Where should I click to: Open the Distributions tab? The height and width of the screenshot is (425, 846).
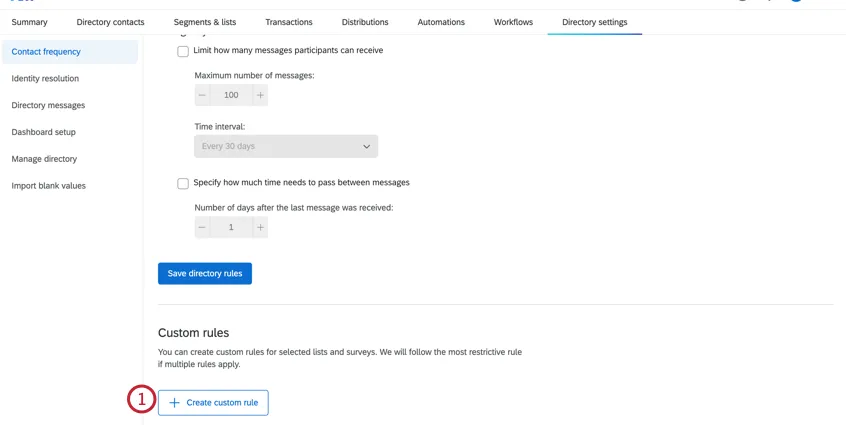click(365, 22)
